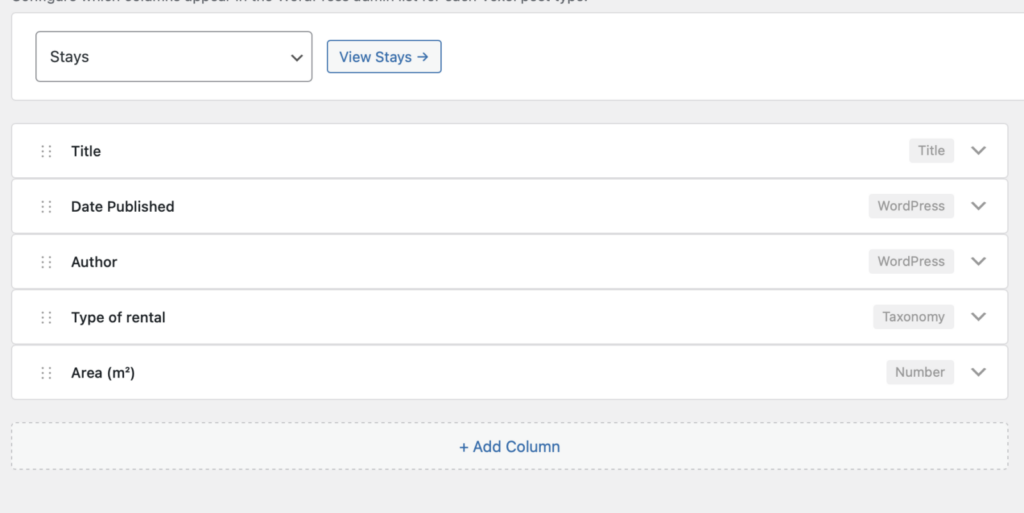
Task: Expand the Area (m²) column chevron
Action: [x=978, y=372]
